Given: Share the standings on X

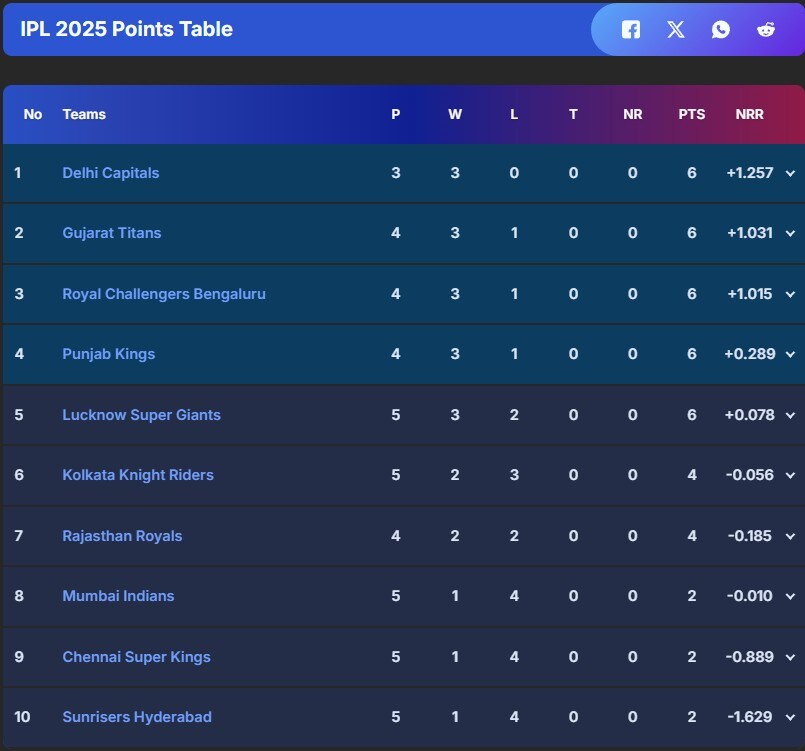Looking at the screenshot, I should pos(675,29).
